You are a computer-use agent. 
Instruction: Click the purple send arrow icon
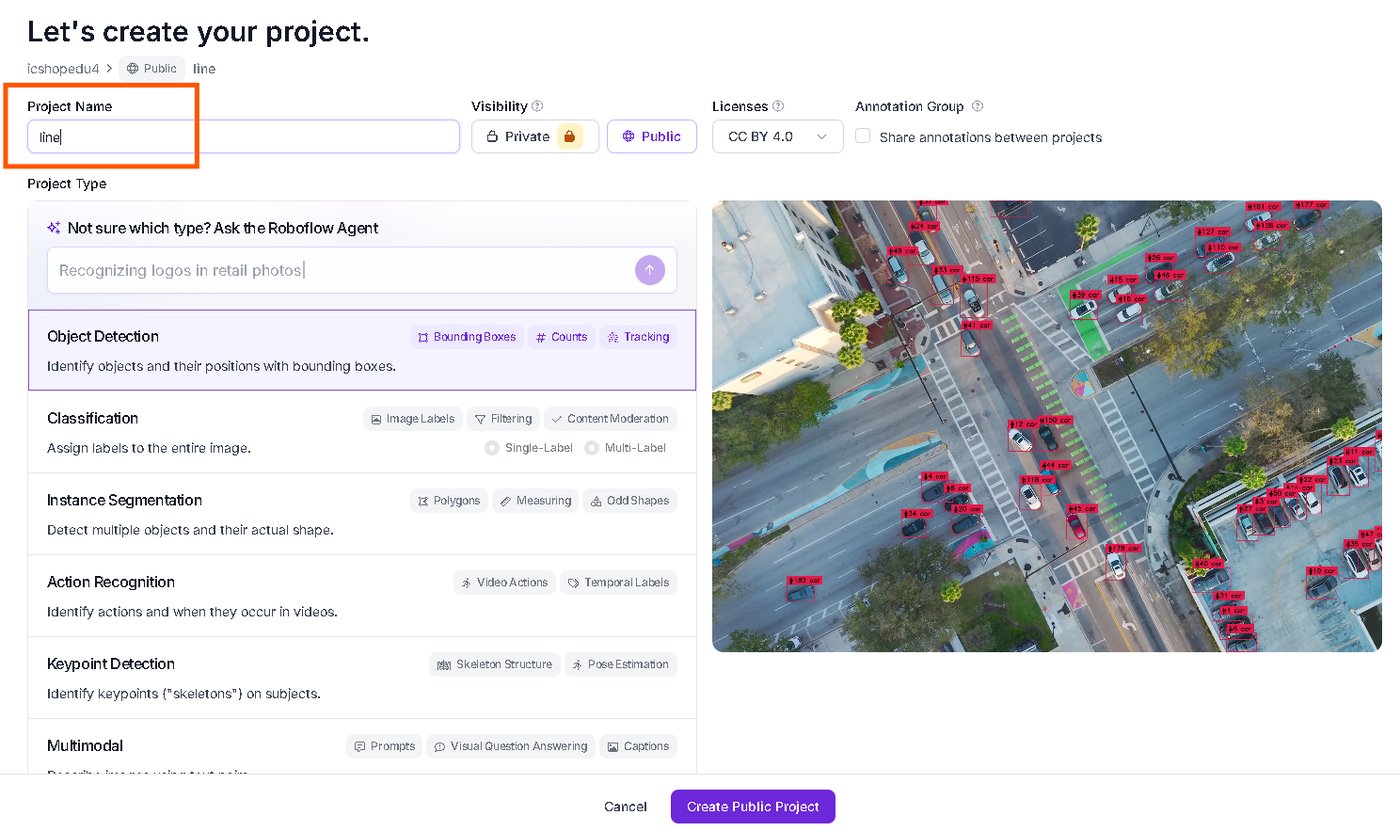650,270
